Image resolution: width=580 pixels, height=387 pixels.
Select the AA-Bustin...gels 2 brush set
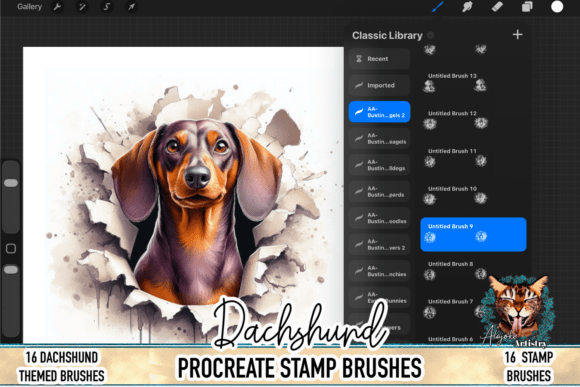pyautogui.click(x=380, y=112)
